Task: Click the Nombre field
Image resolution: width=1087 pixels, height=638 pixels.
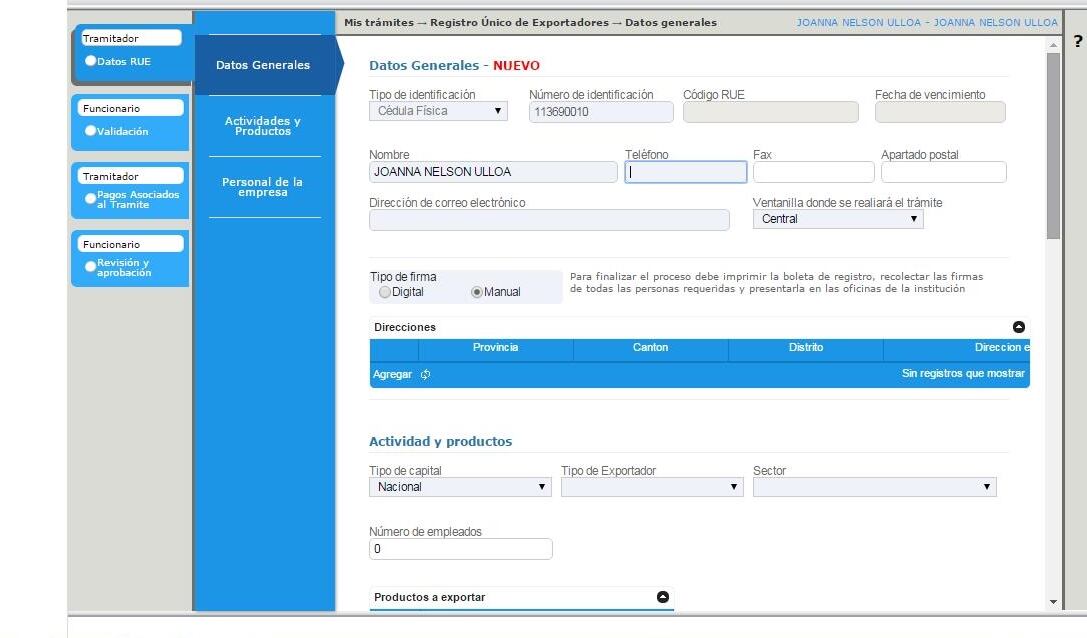Action: (493, 173)
